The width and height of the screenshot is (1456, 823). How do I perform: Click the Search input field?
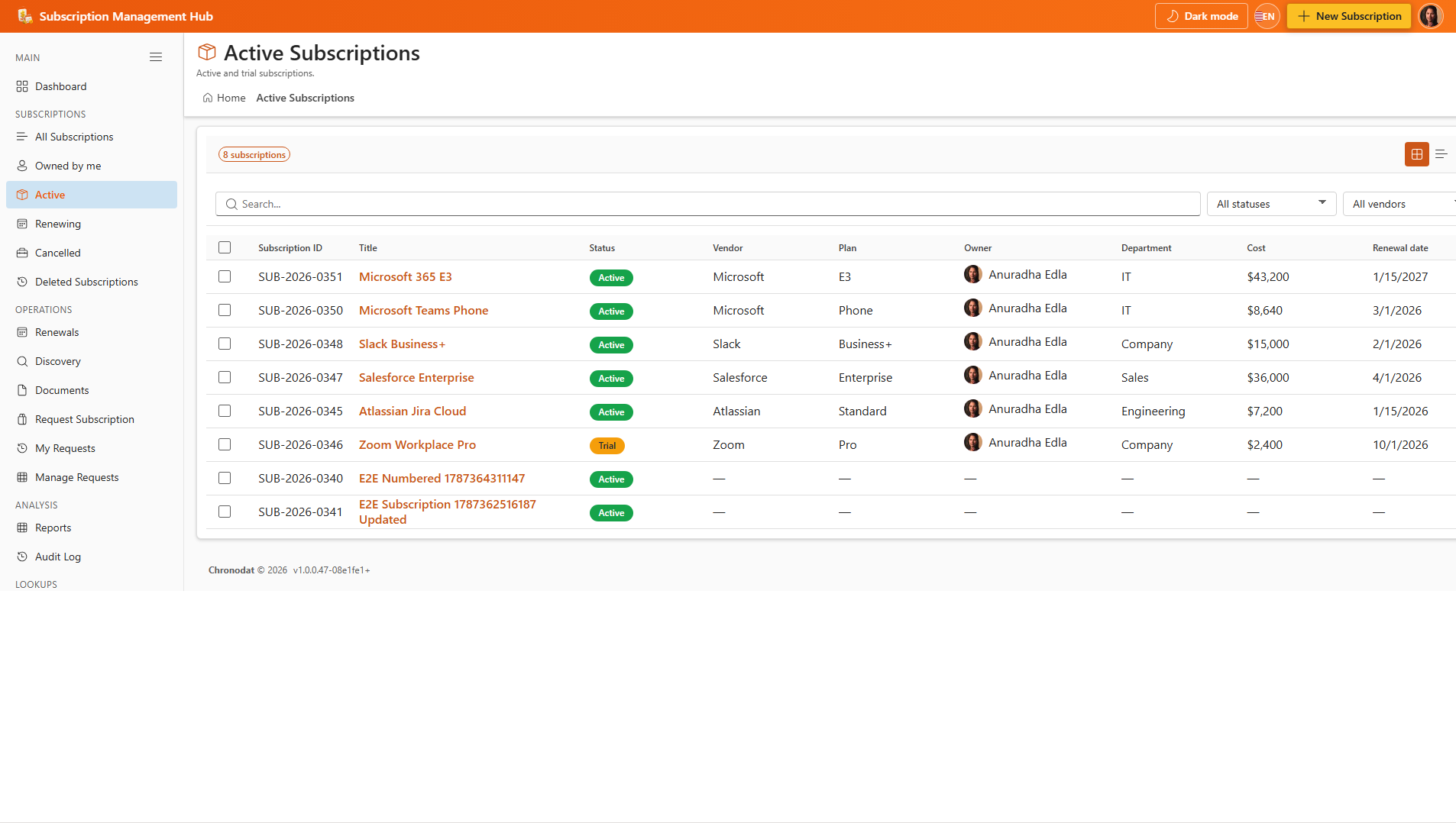click(708, 204)
